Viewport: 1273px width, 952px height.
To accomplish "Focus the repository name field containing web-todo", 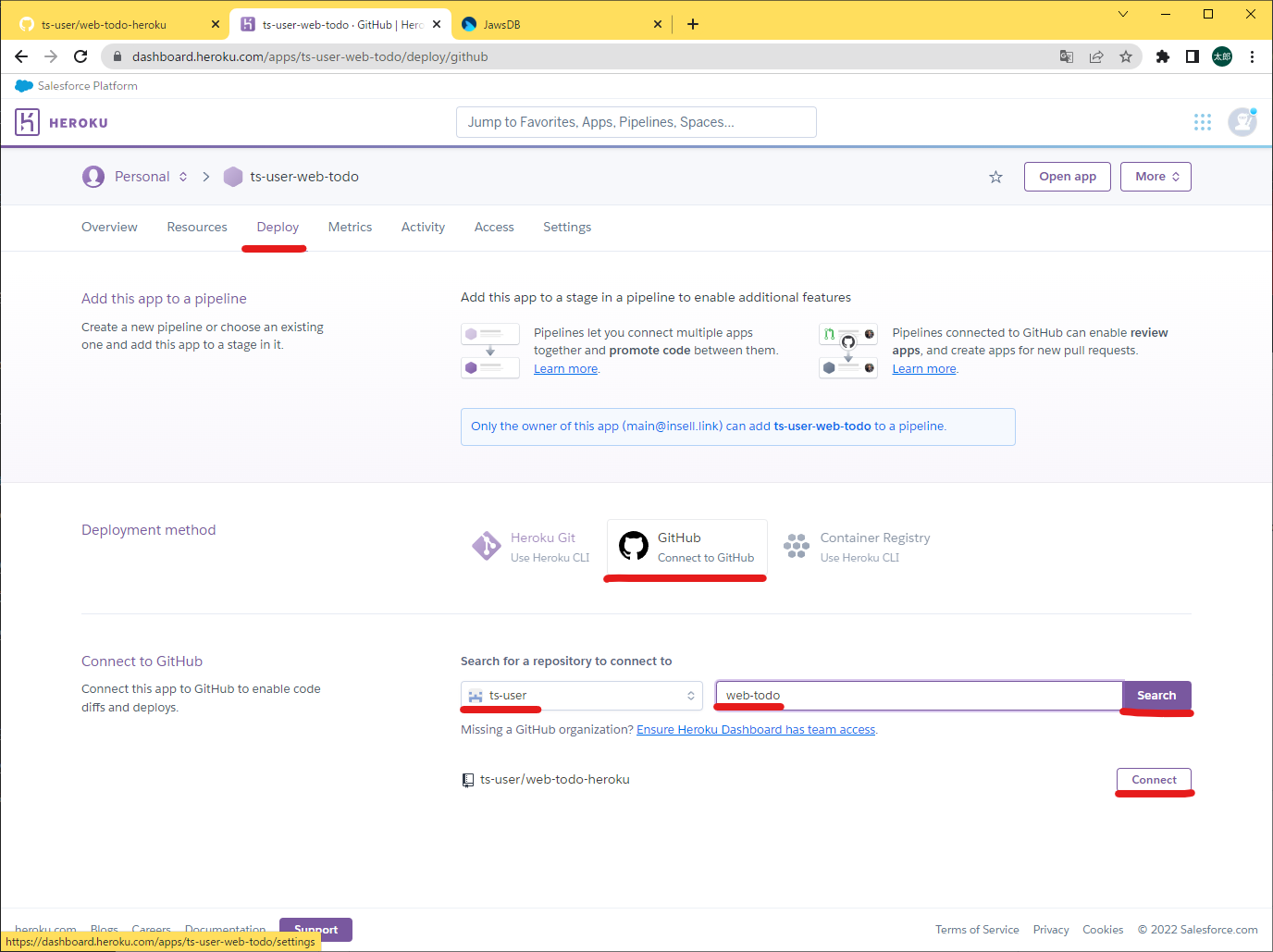I will (920, 696).
